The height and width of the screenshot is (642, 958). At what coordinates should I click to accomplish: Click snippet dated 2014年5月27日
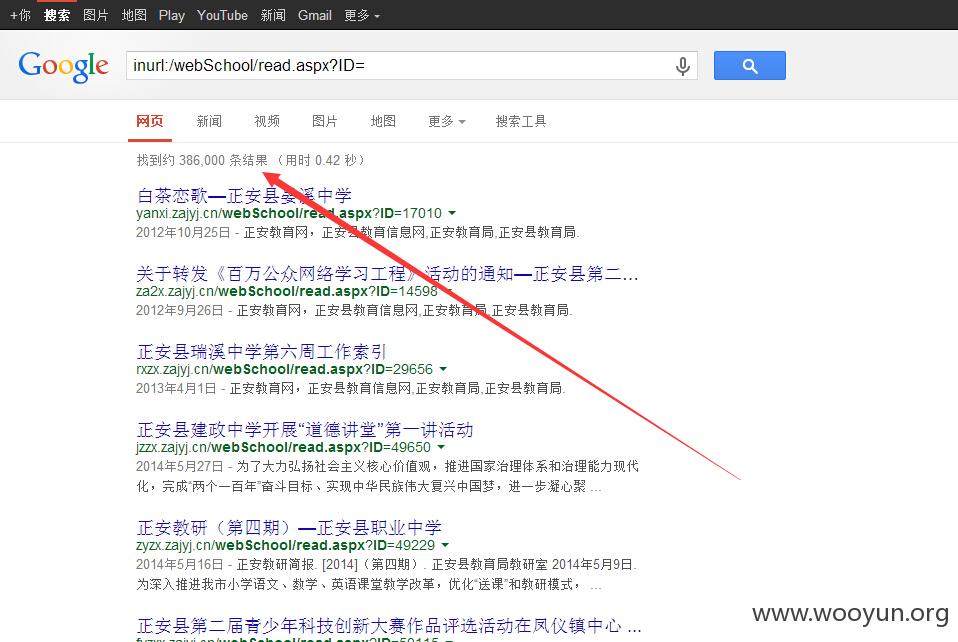[387, 476]
